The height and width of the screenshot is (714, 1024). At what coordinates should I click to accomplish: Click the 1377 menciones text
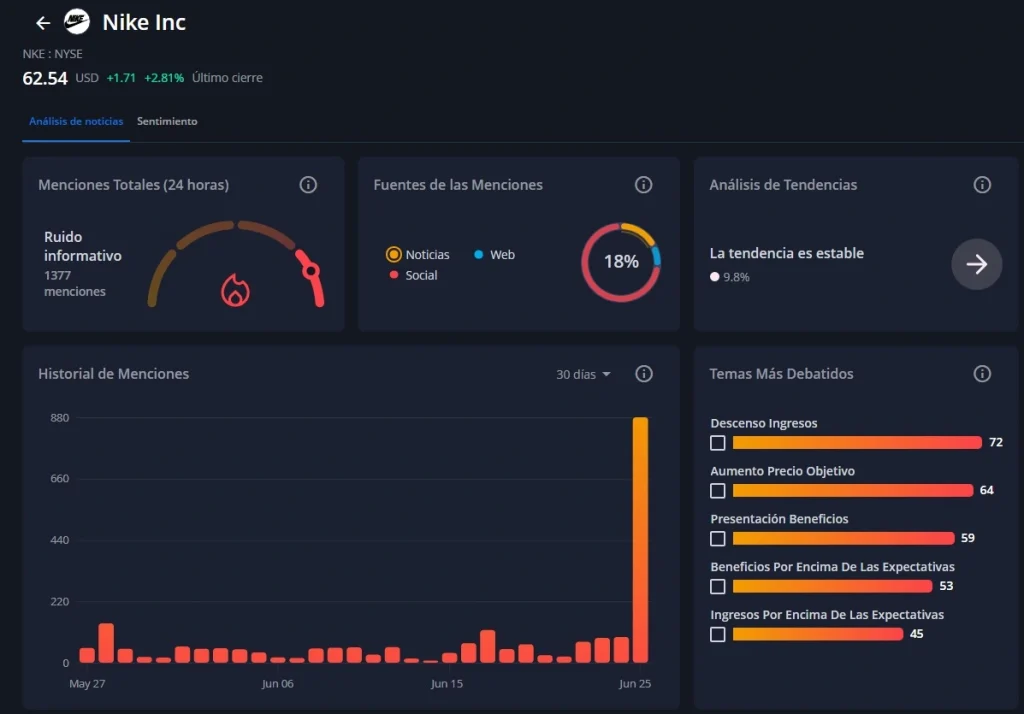click(74, 284)
